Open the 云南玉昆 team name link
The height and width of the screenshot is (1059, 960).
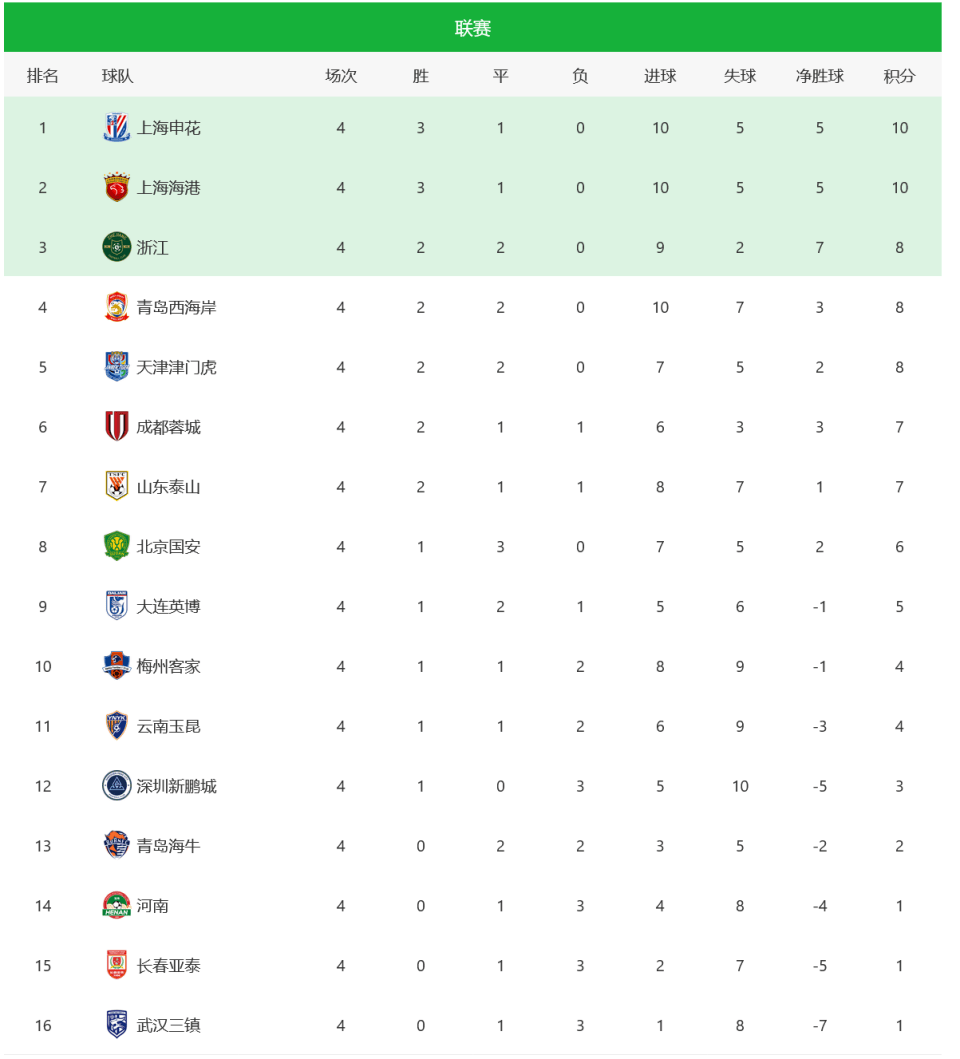168,726
